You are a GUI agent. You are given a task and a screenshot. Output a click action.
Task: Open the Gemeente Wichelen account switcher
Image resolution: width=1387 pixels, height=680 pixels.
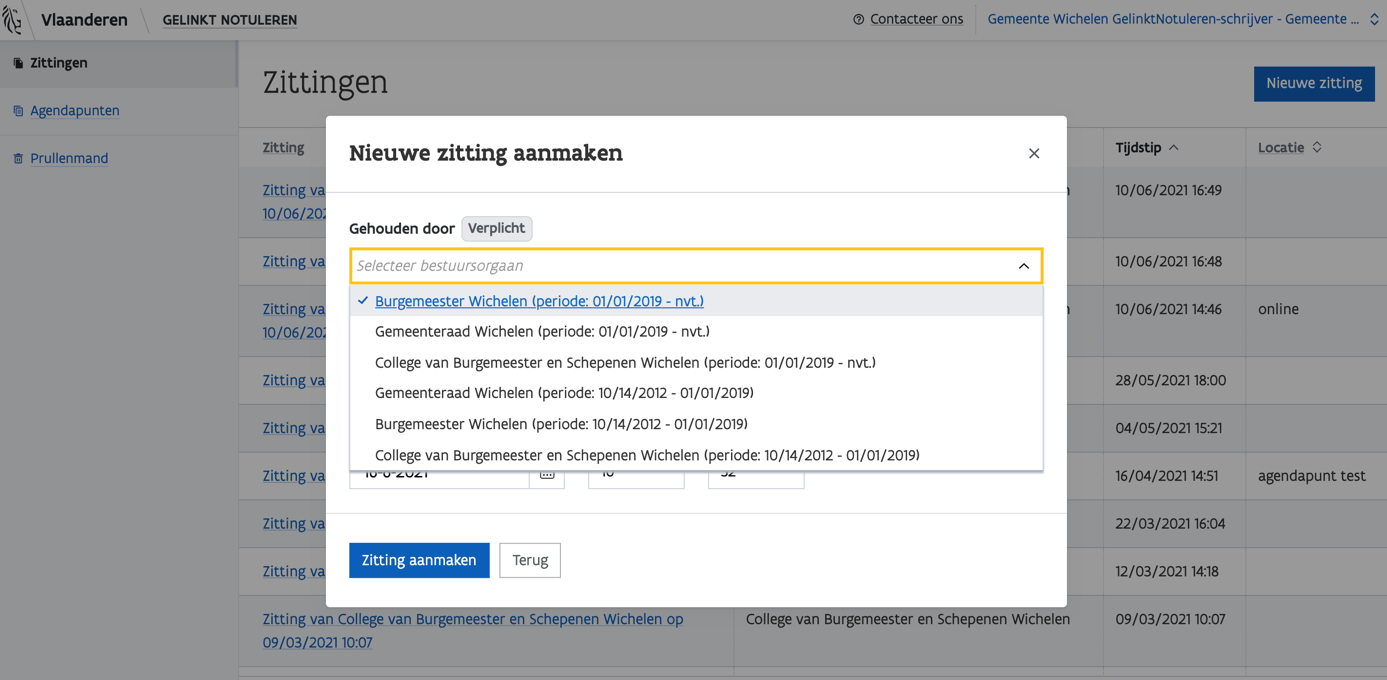click(x=1180, y=19)
